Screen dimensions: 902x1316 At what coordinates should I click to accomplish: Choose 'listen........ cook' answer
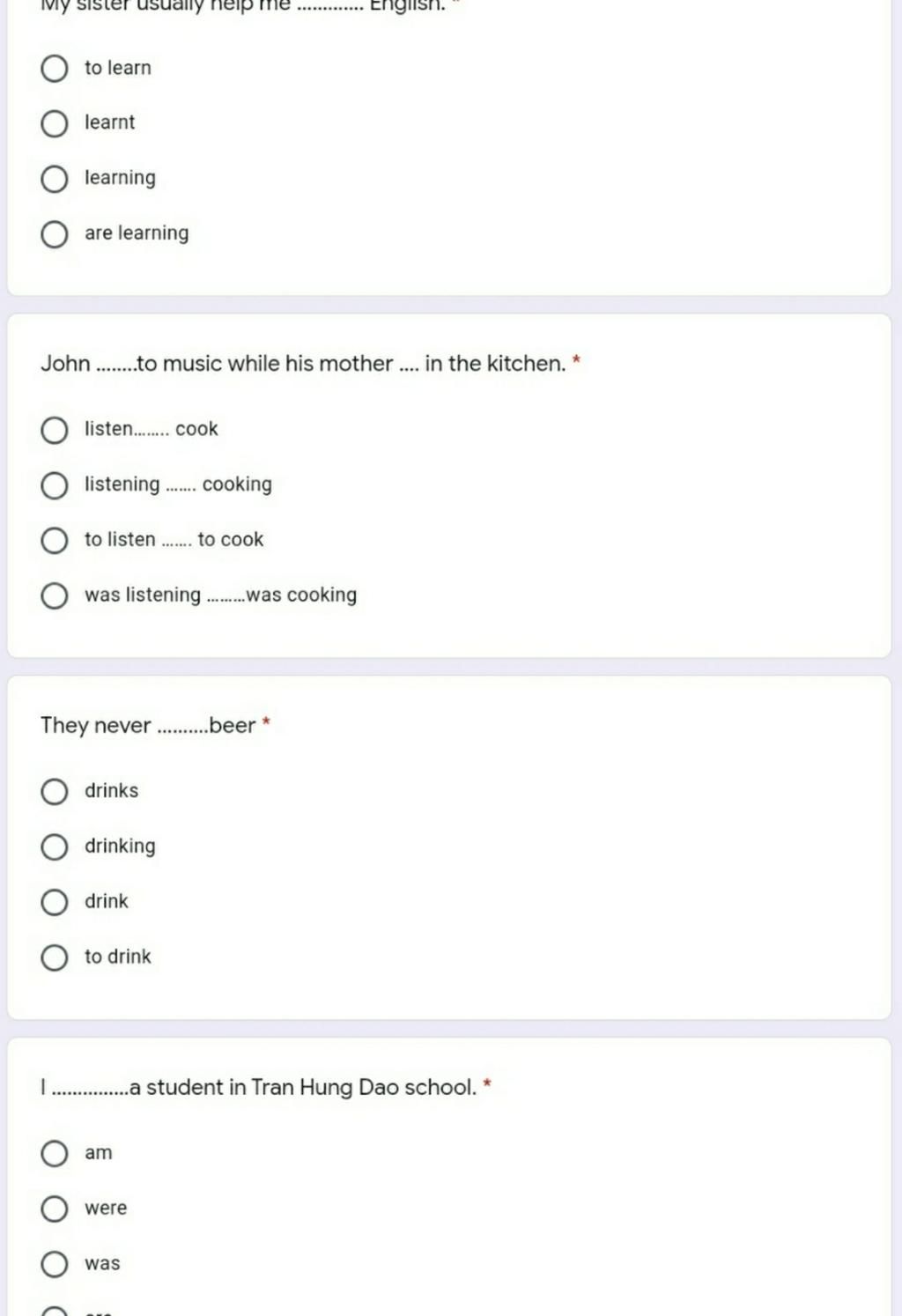[55, 430]
